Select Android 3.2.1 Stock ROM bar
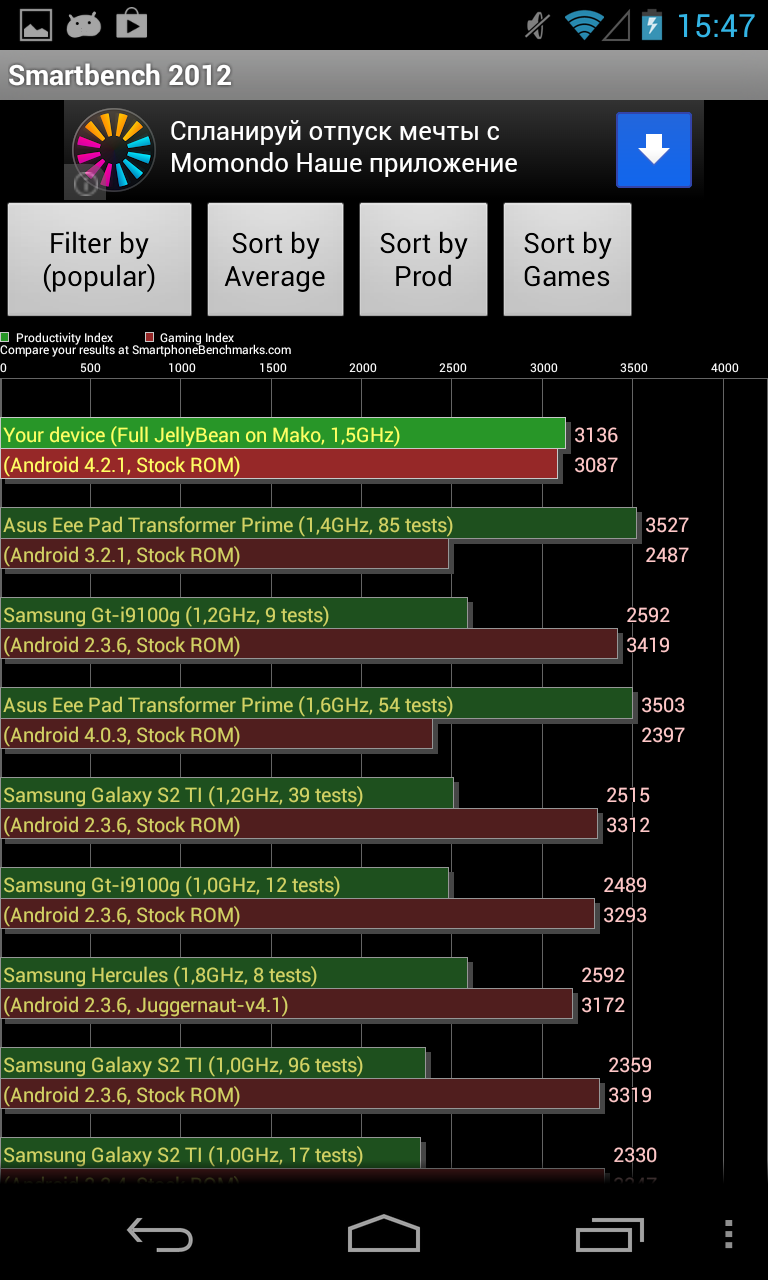This screenshot has width=768, height=1280. pyautogui.click(x=224, y=554)
